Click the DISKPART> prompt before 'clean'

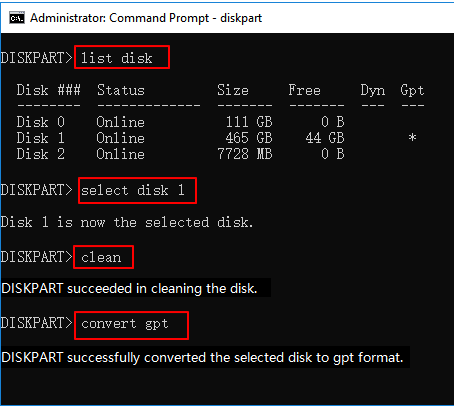click(x=36, y=257)
